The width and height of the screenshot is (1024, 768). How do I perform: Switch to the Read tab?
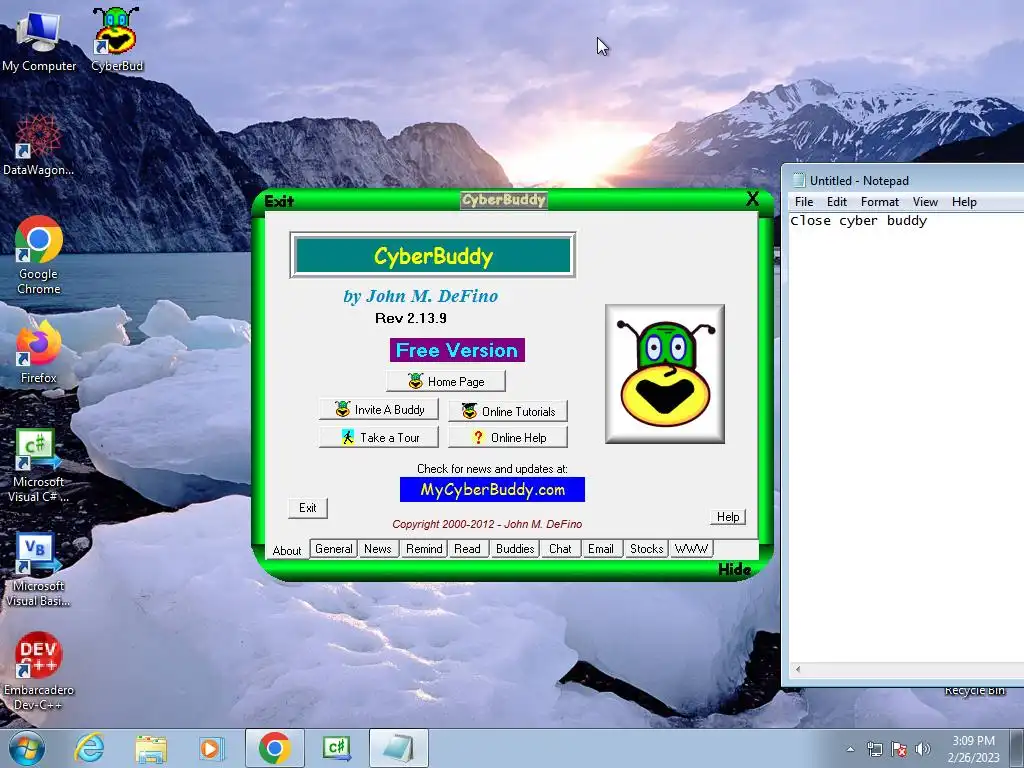click(468, 549)
